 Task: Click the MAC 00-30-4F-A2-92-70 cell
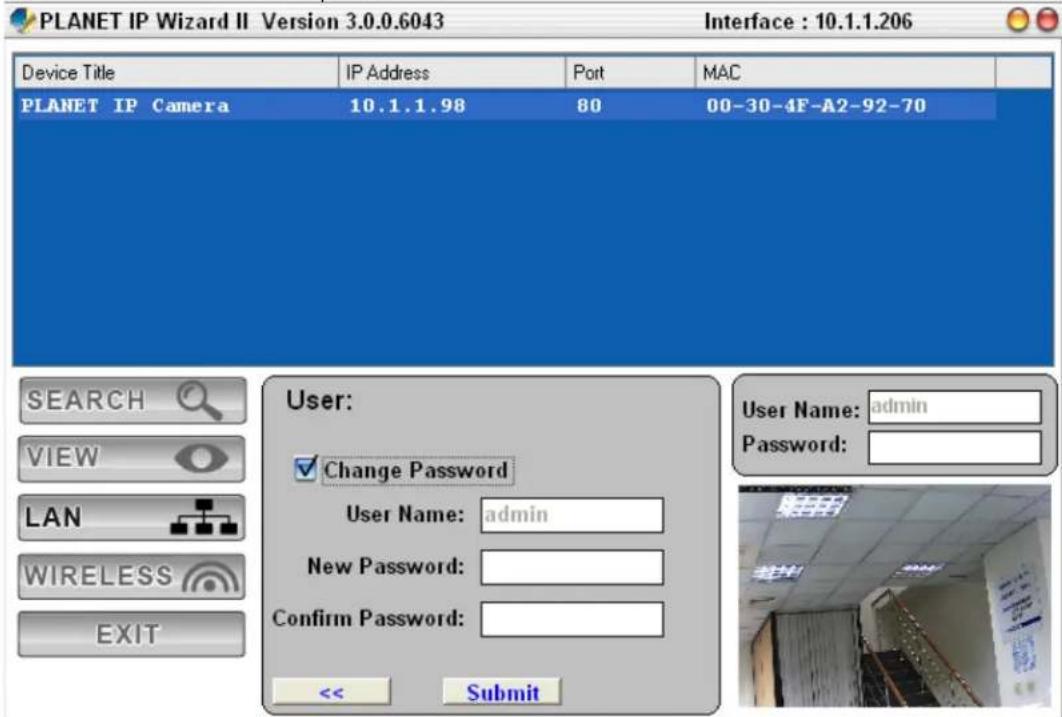(x=815, y=106)
